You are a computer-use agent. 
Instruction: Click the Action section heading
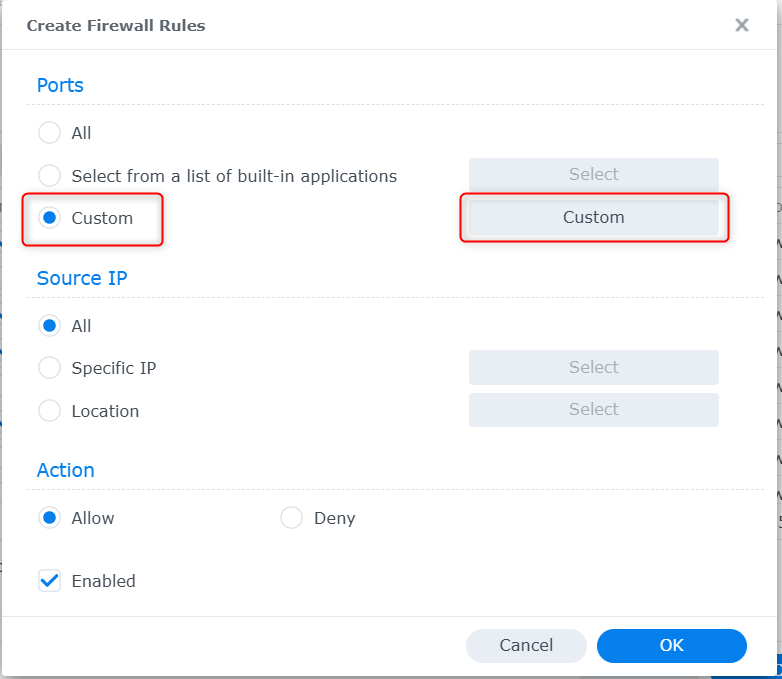(x=66, y=470)
